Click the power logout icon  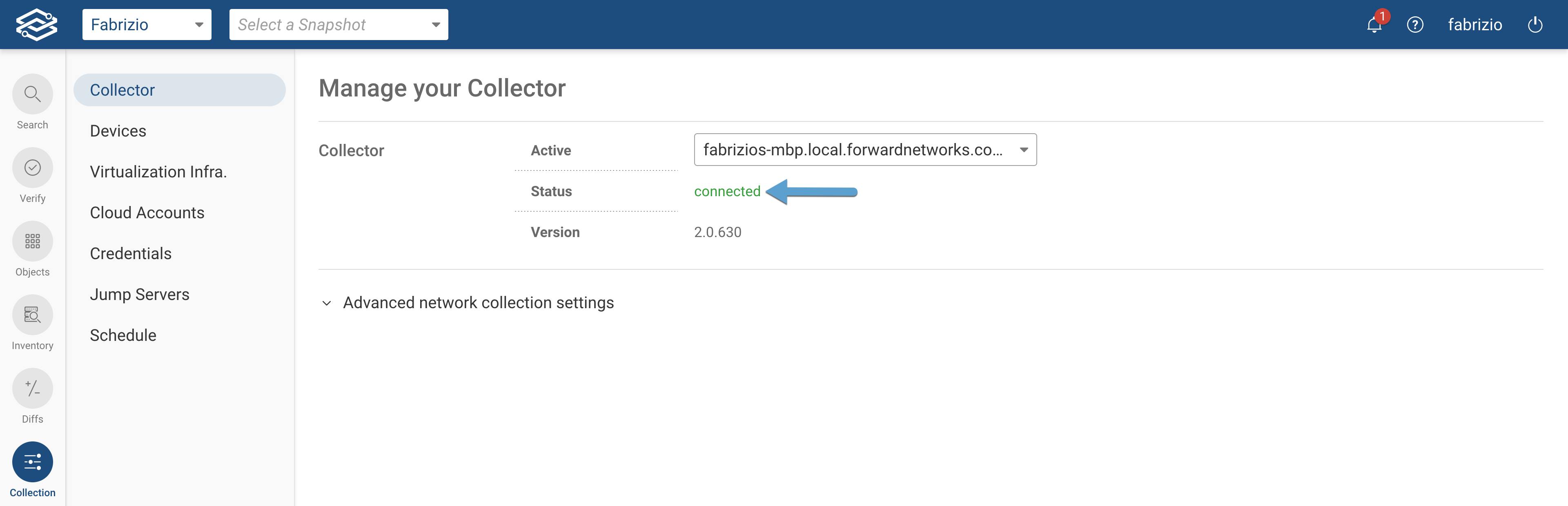point(1535,25)
